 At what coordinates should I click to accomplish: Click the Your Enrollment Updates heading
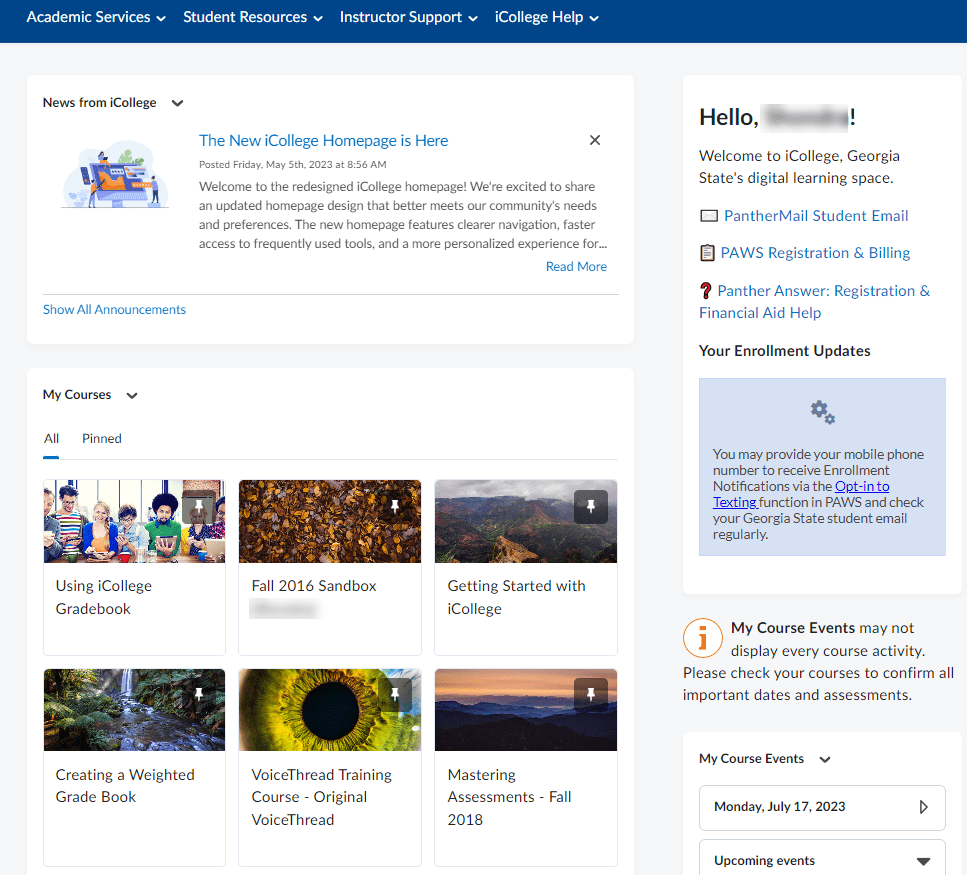click(784, 351)
